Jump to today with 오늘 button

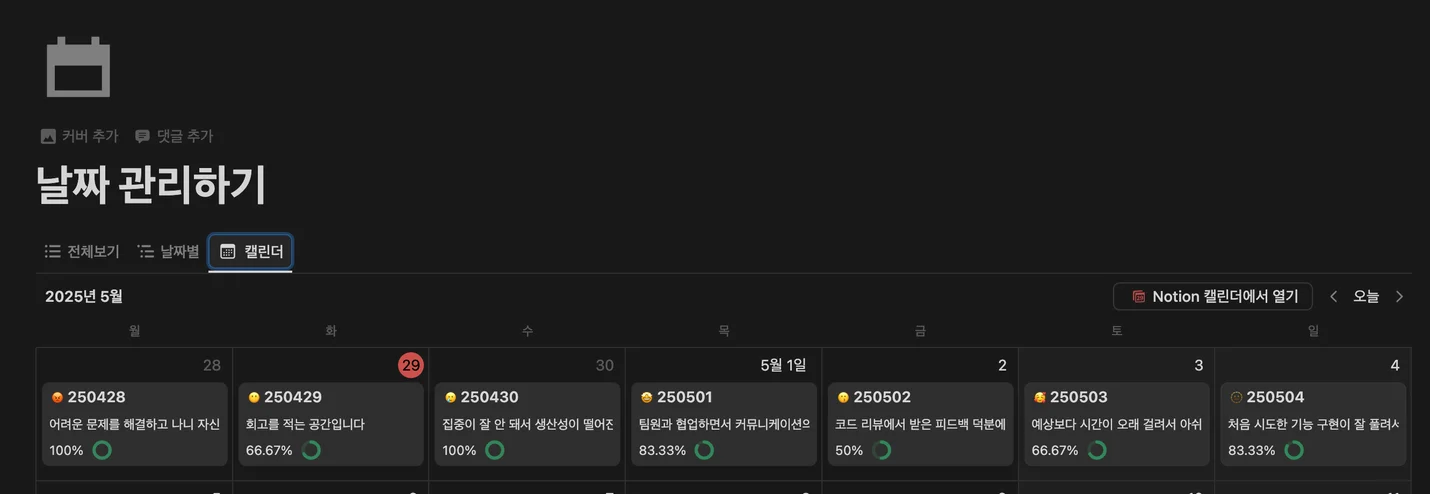[1366, 296]
